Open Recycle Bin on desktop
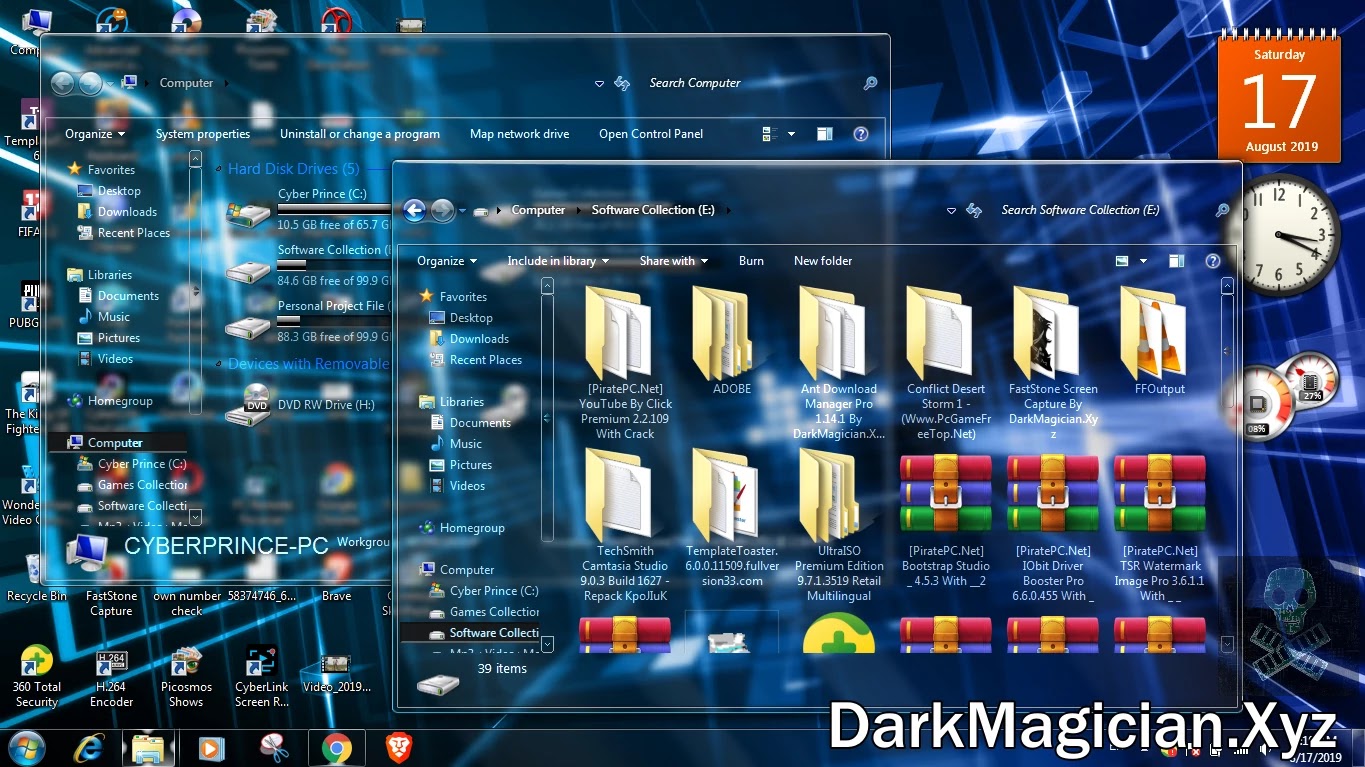This screenshot has width=1365, height=767. pos(36,577)
